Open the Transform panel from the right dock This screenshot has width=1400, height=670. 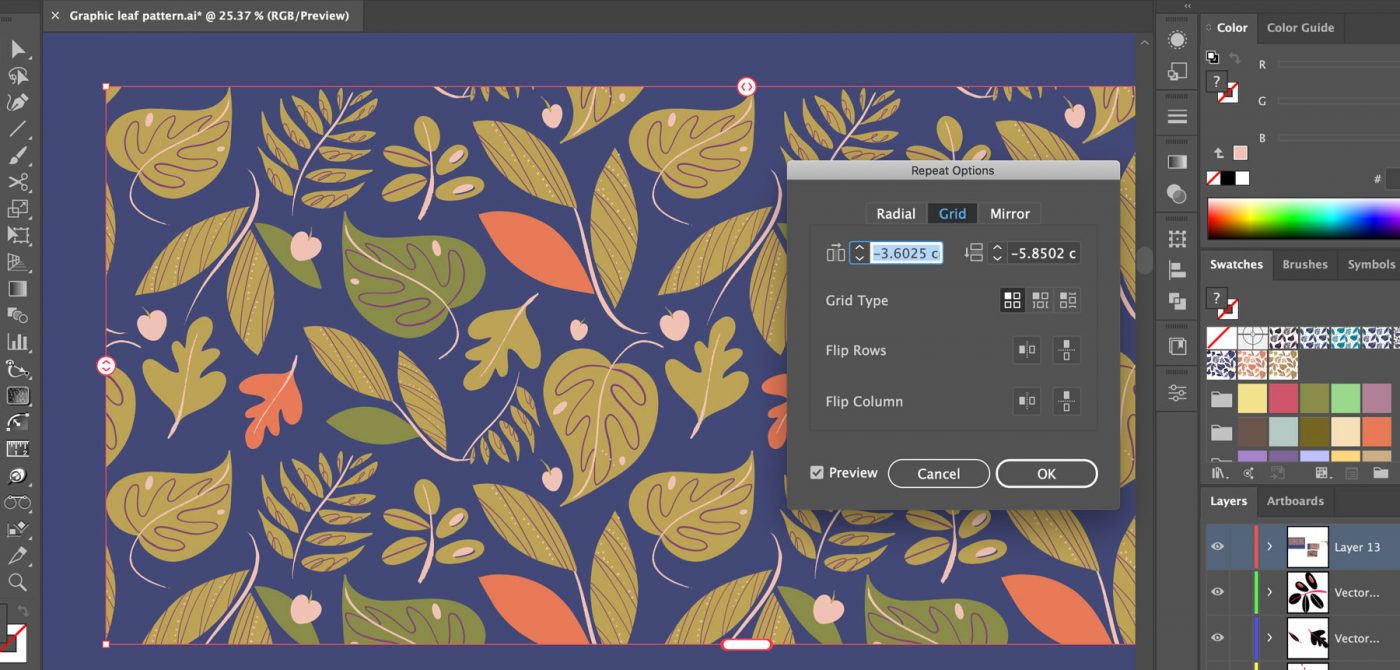[1176, 238]
